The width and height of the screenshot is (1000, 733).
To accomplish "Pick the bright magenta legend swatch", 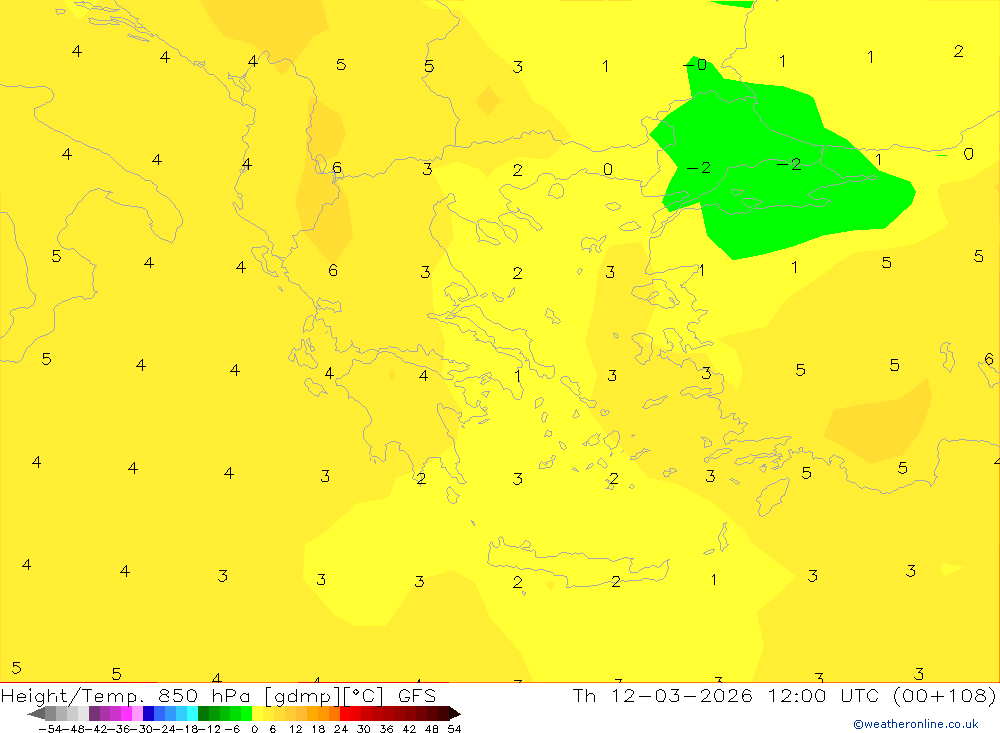I will pyautogui.click(x=126, y=713).
